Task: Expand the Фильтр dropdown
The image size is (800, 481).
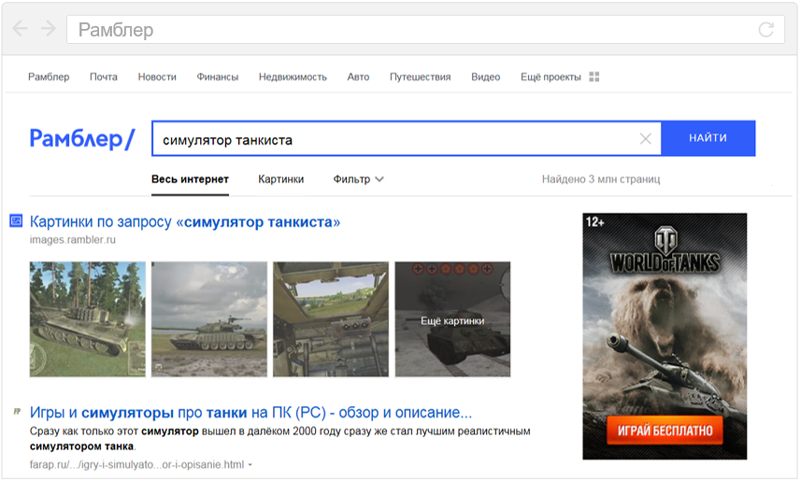Action: pos(358,179)
